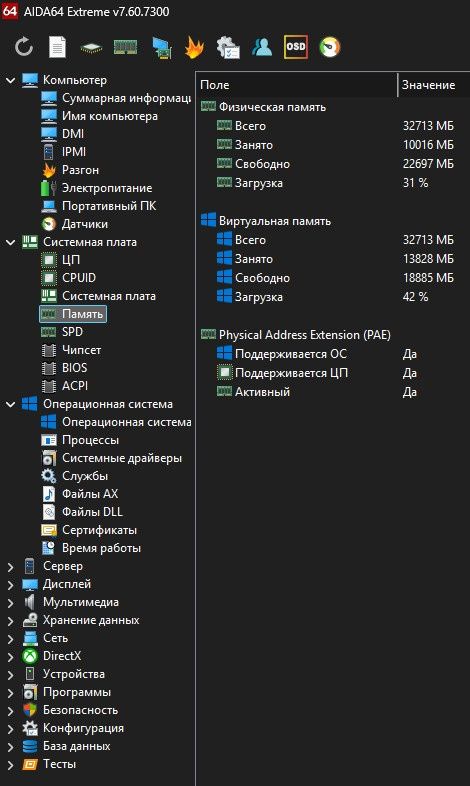The width and height of the screenshot is (470, 786).
Task: Open the Чипсет tree item
Action: click(71, 350)
